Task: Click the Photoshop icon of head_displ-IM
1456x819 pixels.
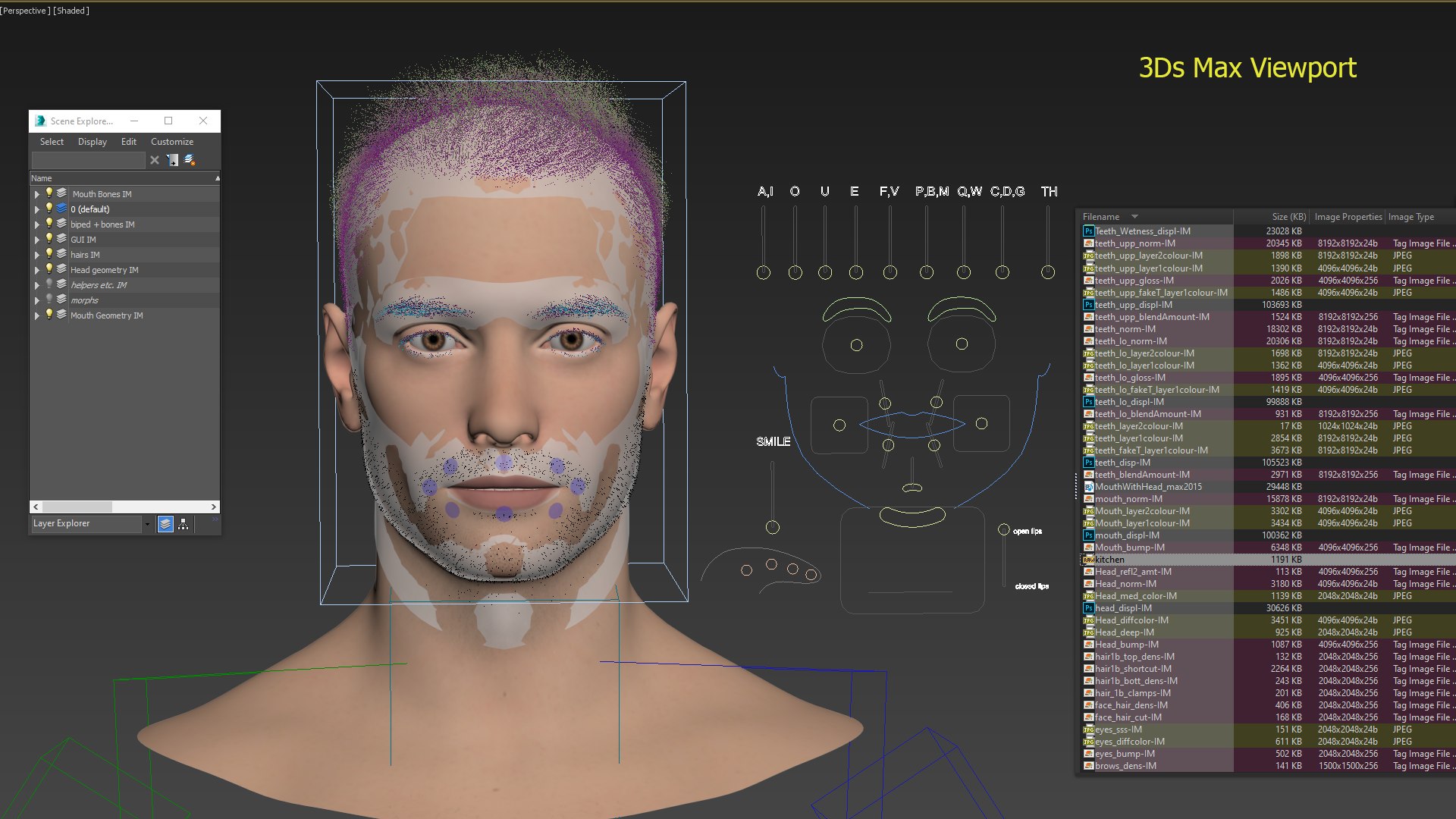Action: (x=1088, y=608)
